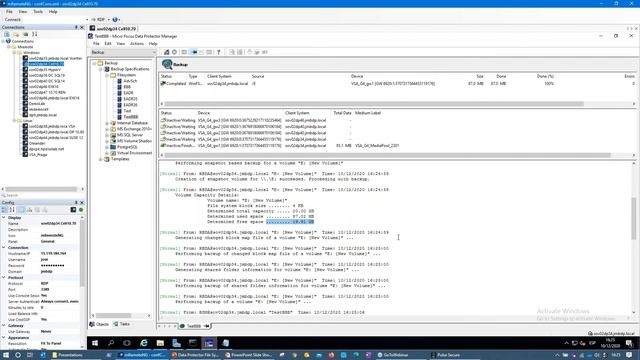
Task: Expand the Internal Database node
Action: pos(107,123)
